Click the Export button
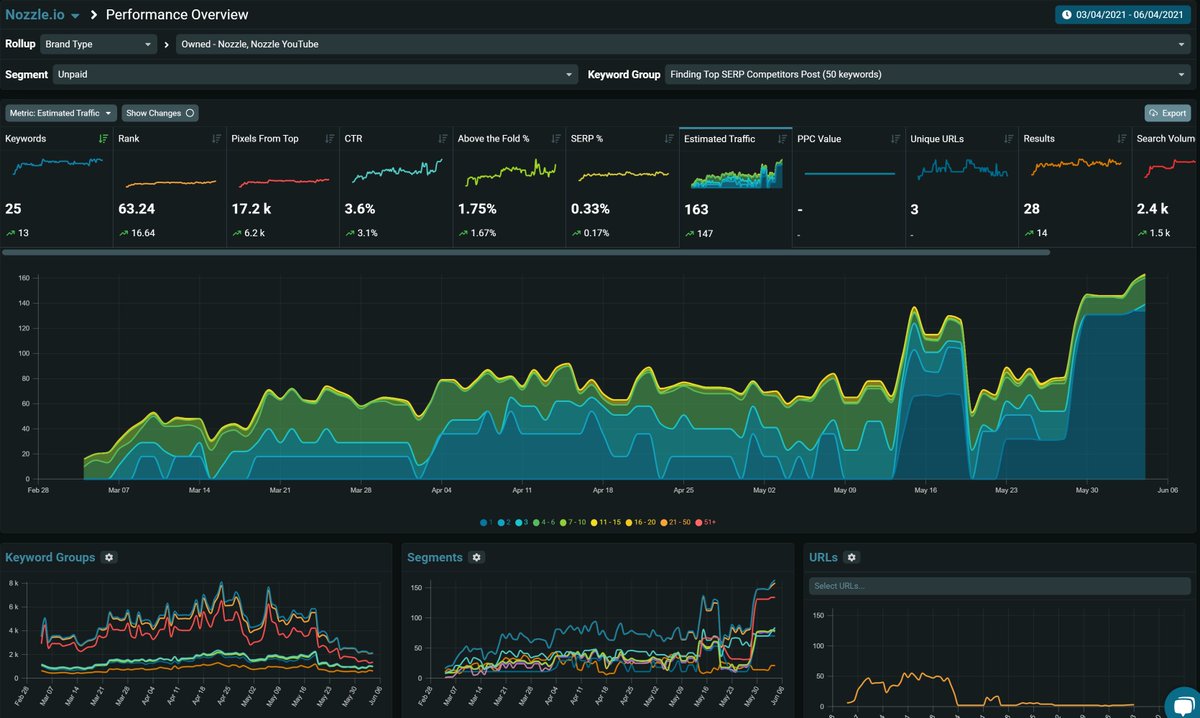1200x718 pixels. tap(1168, 113)
